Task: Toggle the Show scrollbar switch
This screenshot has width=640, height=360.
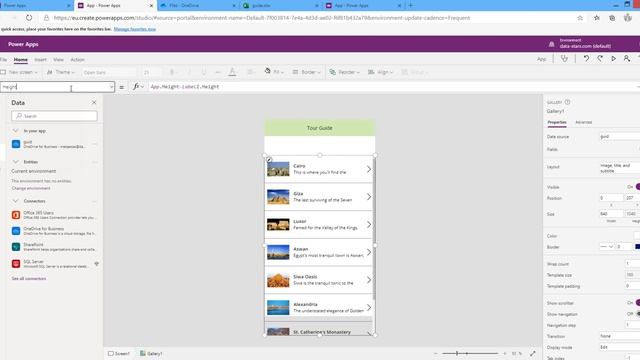Action: 637,303
